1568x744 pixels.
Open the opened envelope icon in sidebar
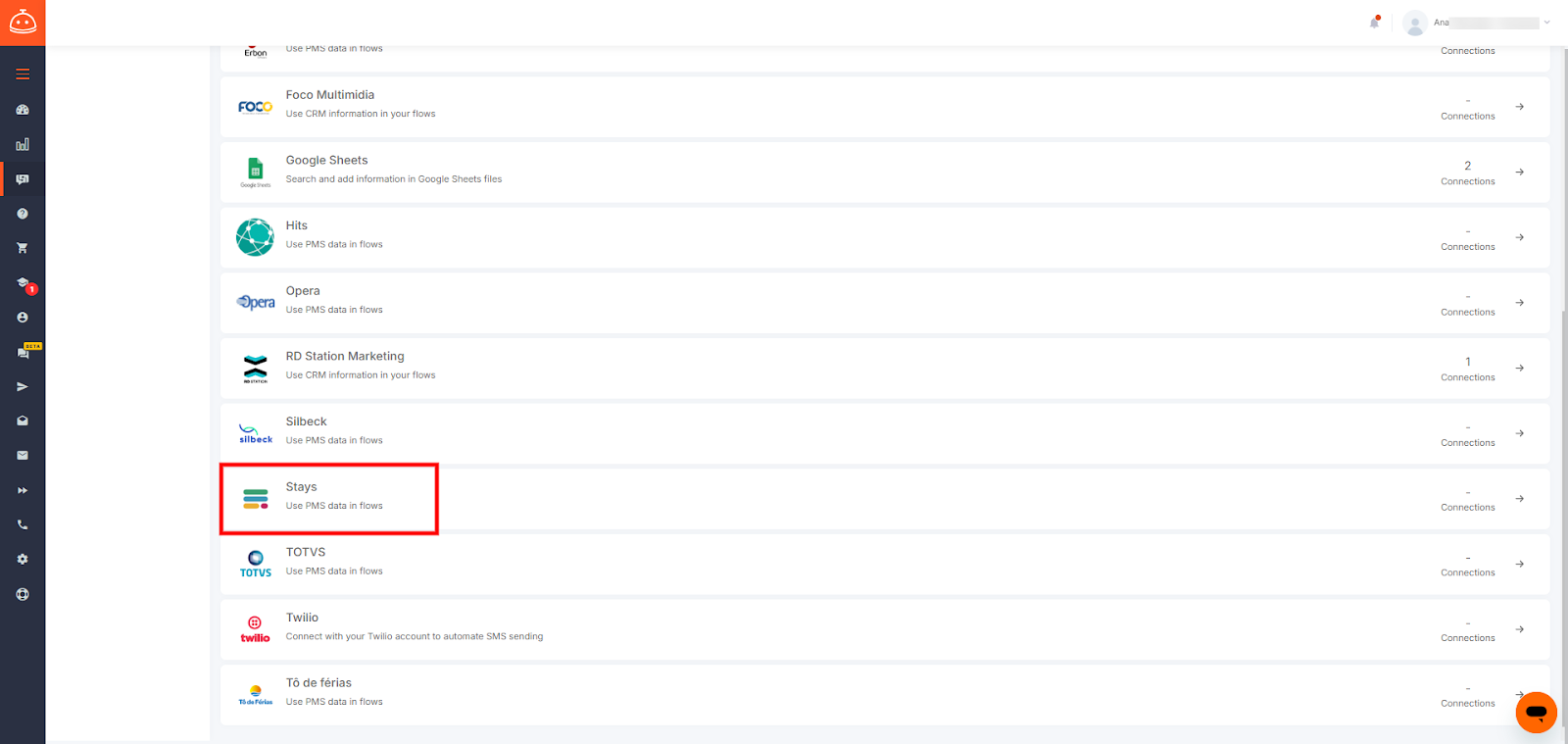point(23,421)
